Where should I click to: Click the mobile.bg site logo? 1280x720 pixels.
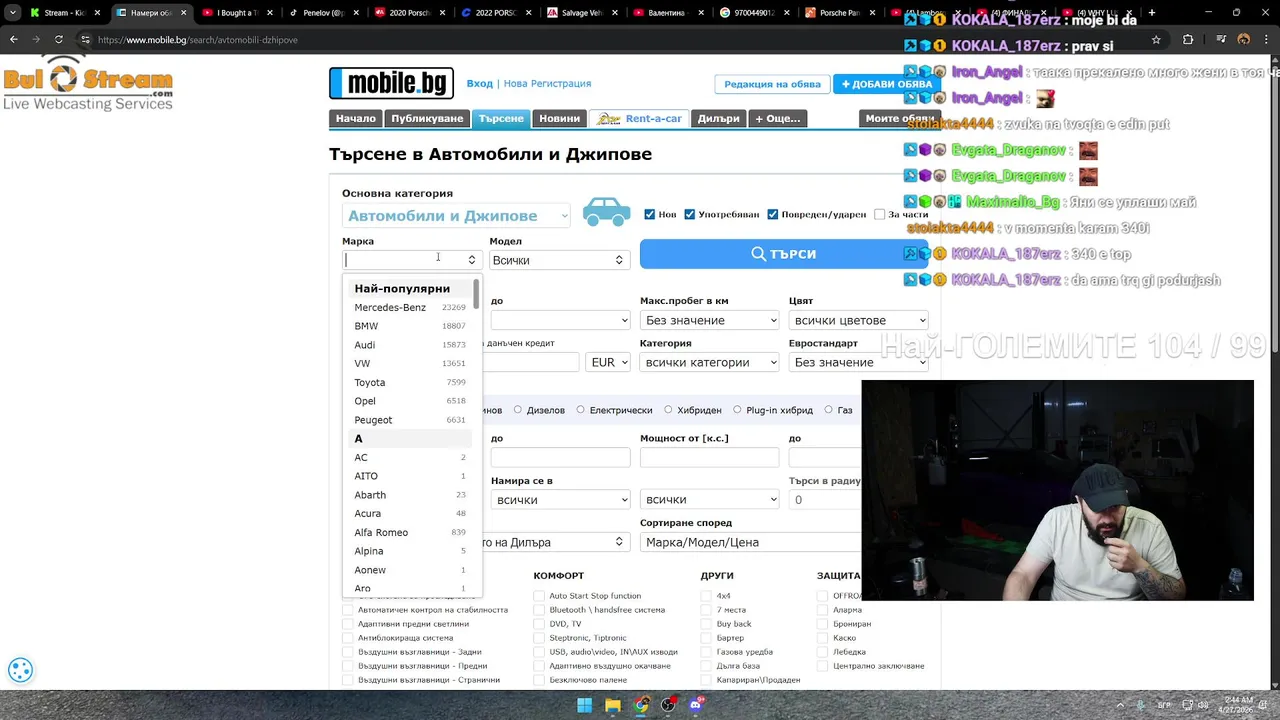pyautogui.click(x=391, y=83)
